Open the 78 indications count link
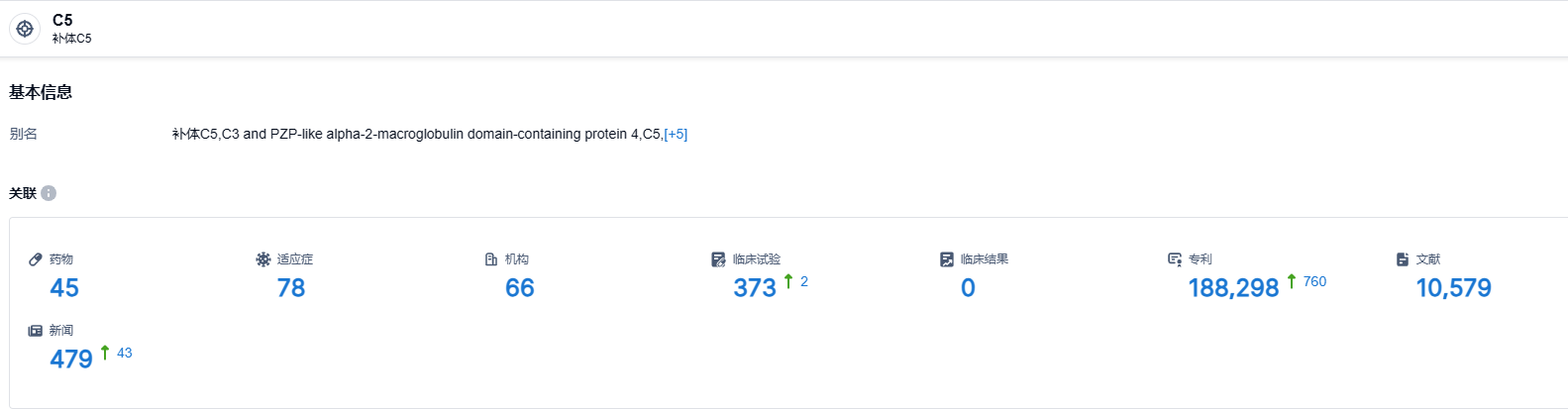 coord(291,288)
